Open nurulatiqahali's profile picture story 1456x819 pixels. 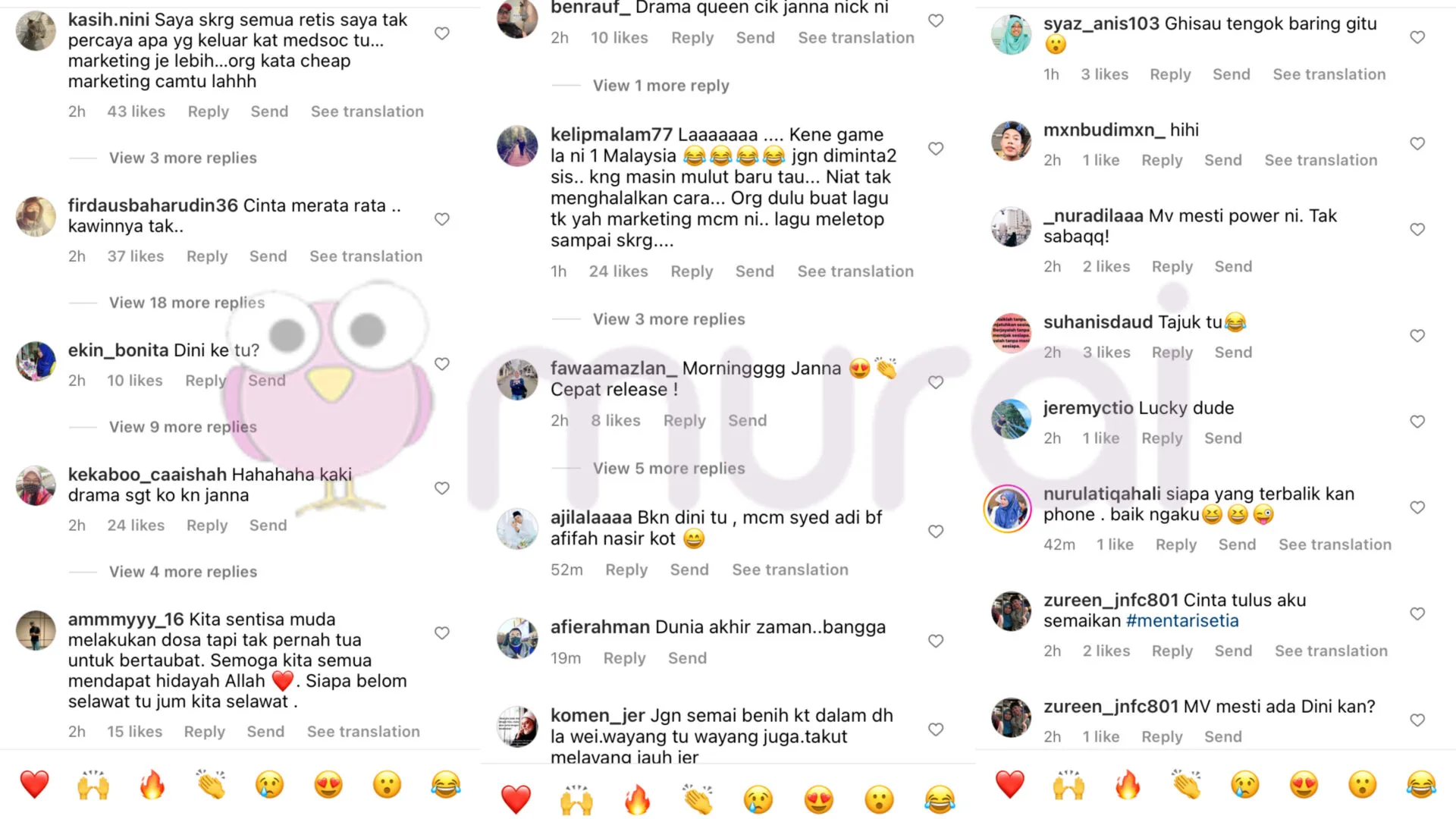click(1008, 509)
